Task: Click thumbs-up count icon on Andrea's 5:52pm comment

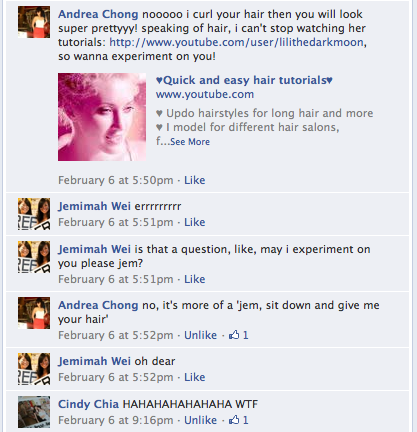Action: coord(234,335)
